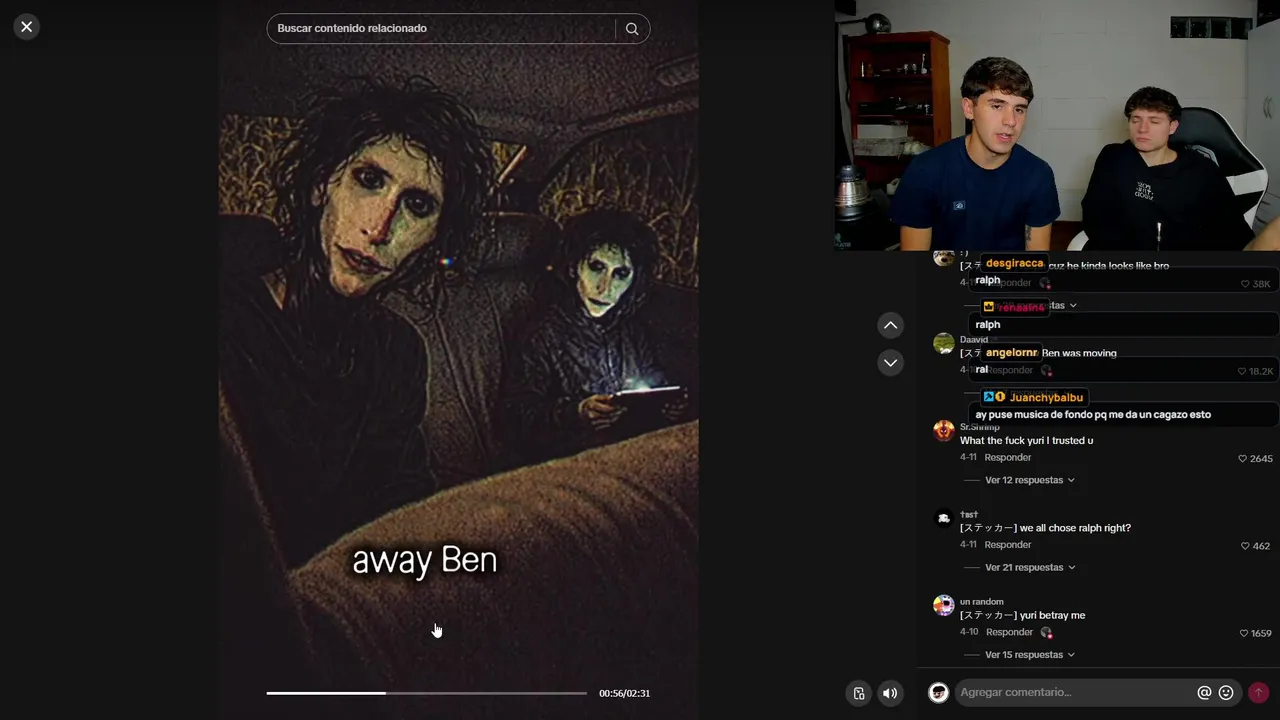Seek on the video progress bar
Viewport: 1280px width, 720px height.
426,693
